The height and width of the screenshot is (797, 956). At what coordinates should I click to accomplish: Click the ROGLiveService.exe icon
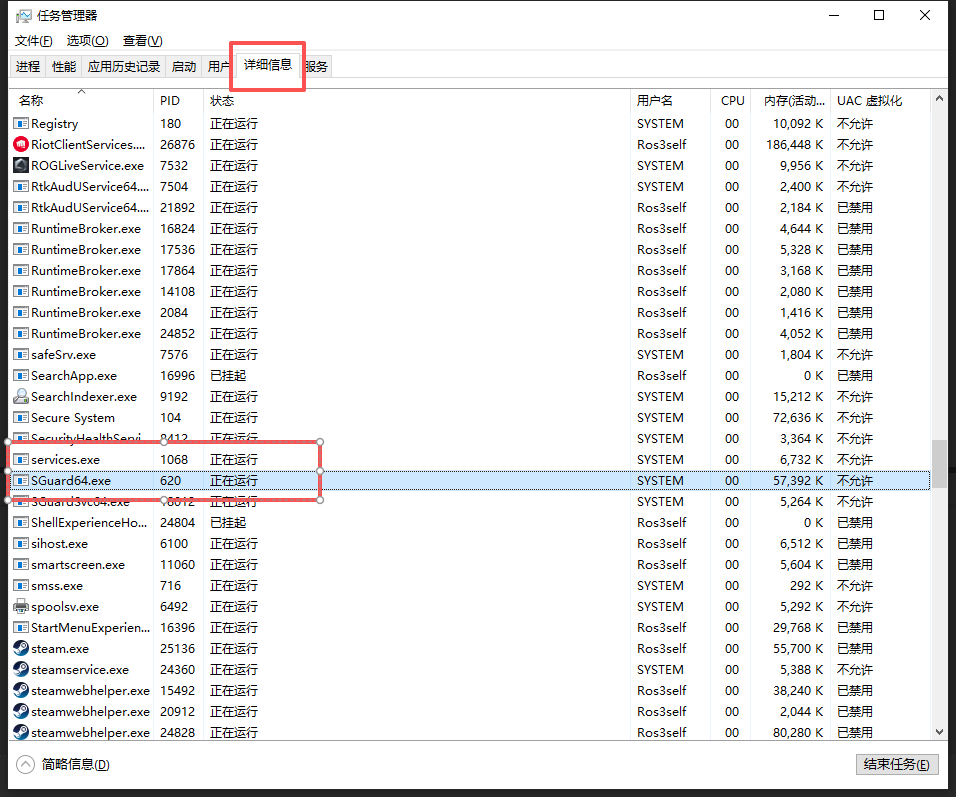(x=21, y=166)
